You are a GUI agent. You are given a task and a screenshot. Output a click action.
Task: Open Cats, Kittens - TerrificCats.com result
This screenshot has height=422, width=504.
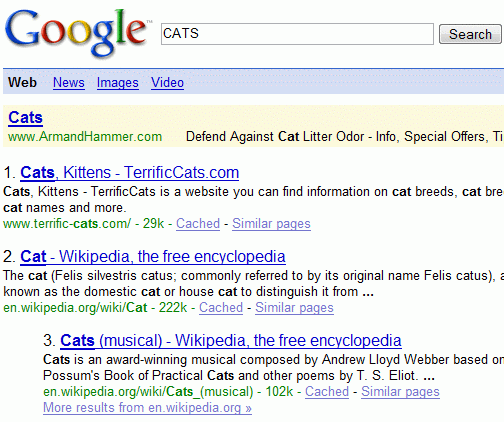pyautogui.click(x=129, y=173)
